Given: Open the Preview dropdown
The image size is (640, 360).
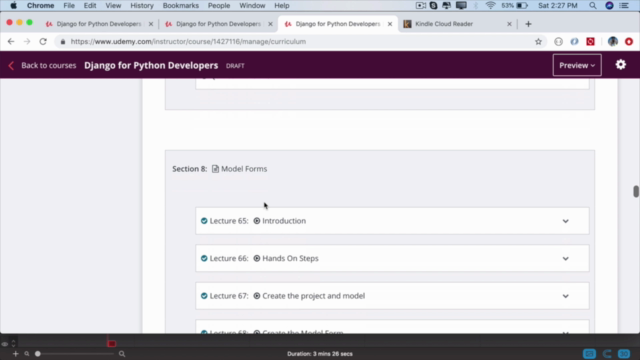Looking at the screenshot, I should [577, 65].
